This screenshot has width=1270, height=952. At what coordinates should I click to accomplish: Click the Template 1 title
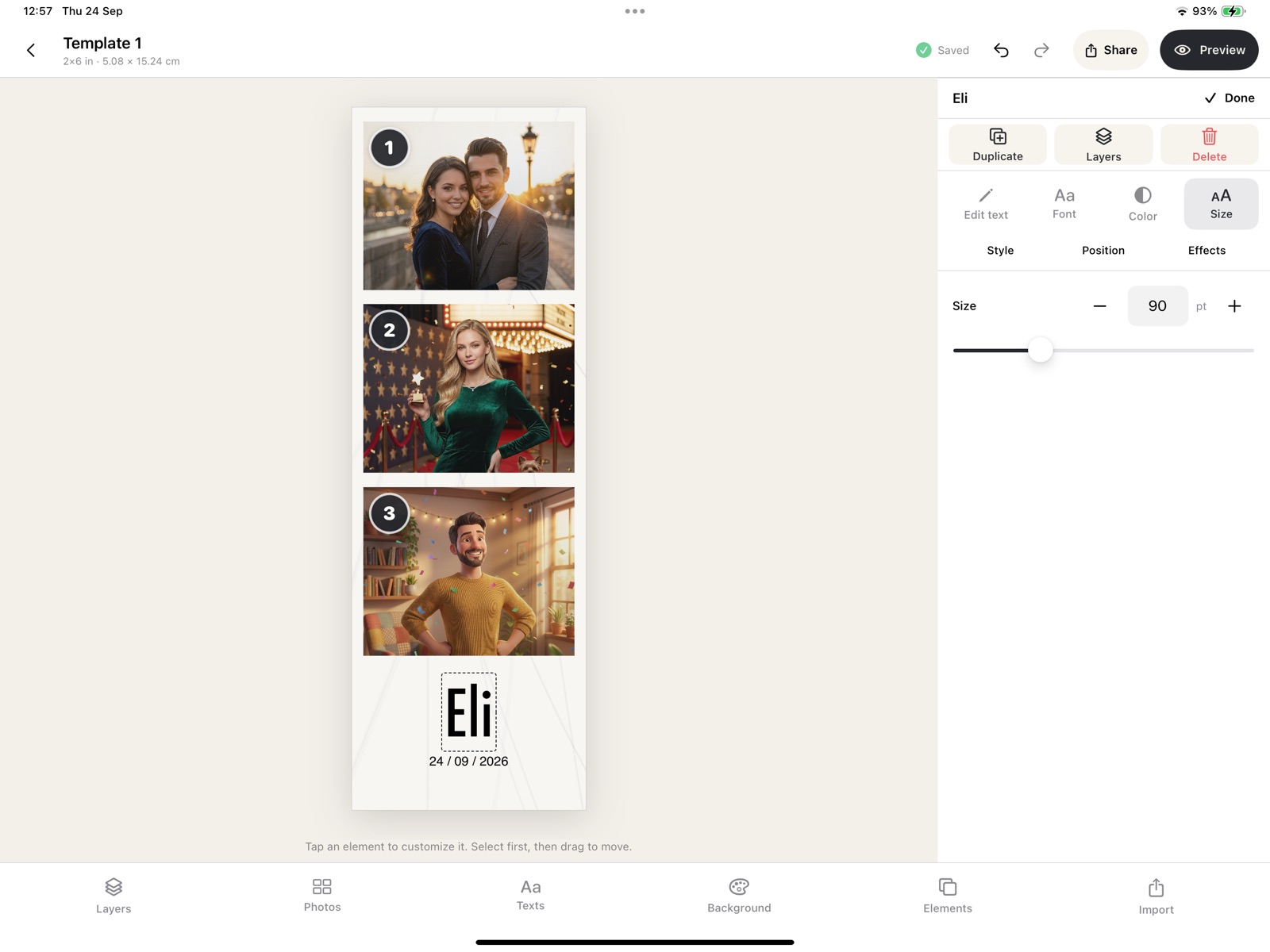click(x=102, y=44)
